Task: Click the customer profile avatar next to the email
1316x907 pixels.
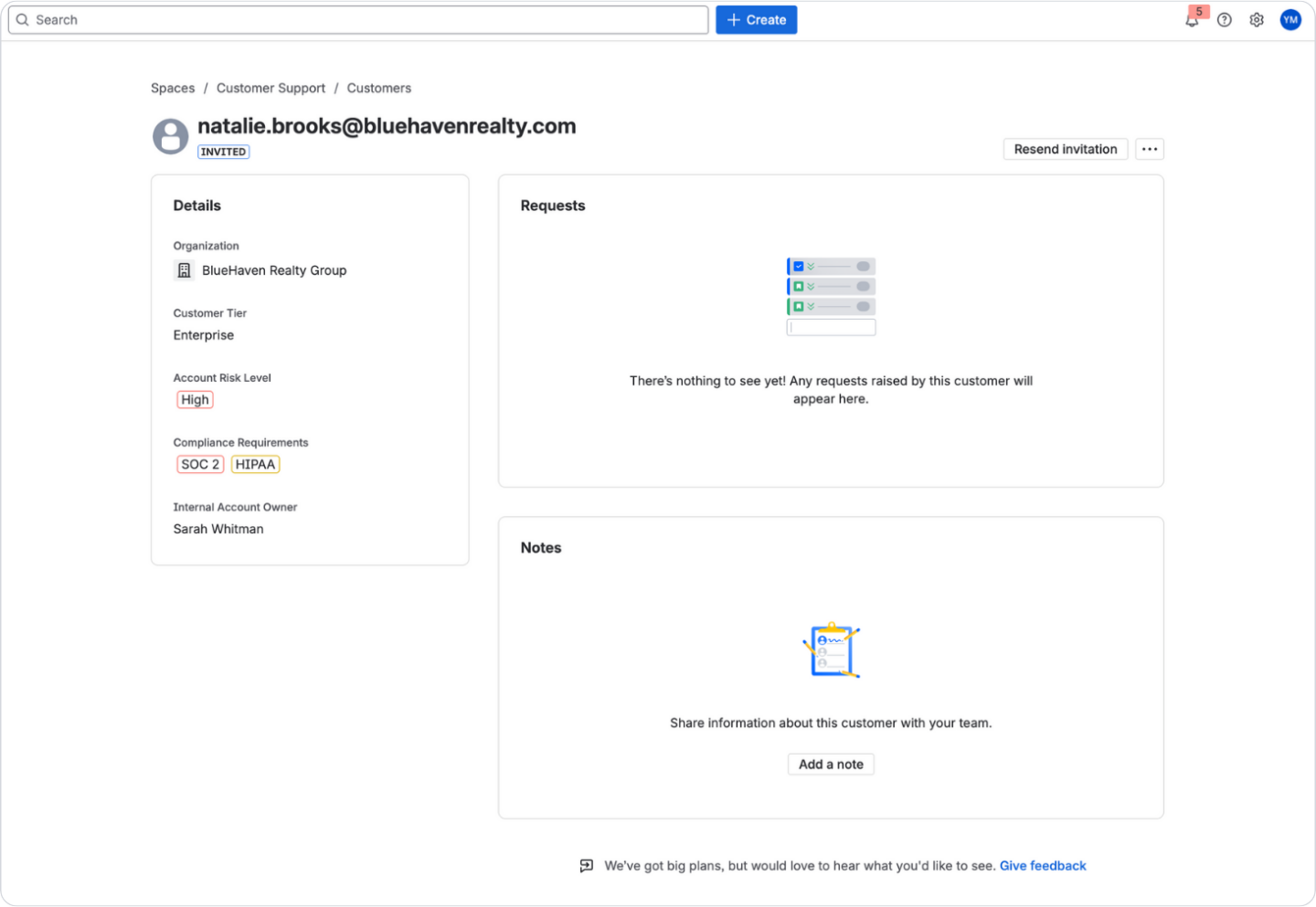Action: click(x=170, y=136)
